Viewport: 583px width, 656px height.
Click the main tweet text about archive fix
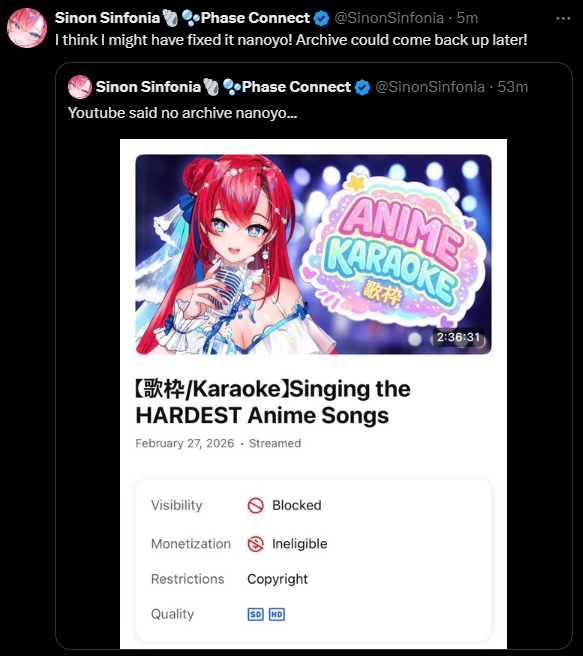(x=291, y=40)
